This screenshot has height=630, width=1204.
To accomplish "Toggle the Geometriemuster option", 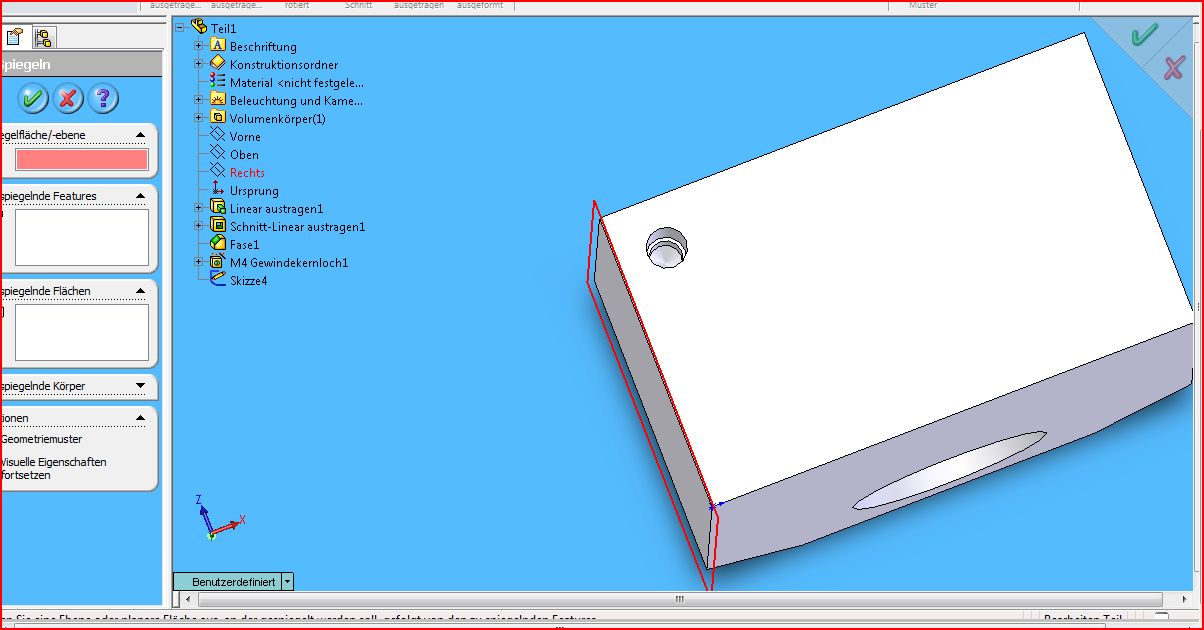I will pos(42,439).
